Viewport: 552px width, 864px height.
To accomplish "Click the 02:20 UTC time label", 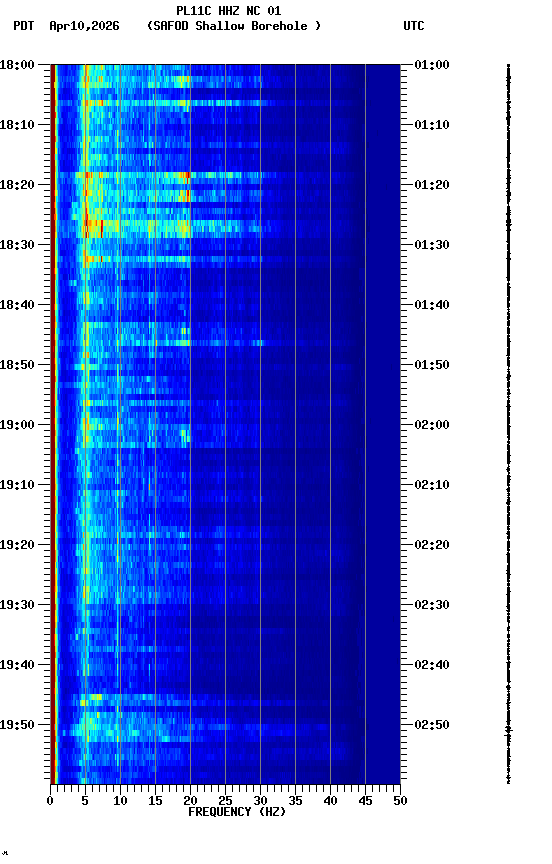I will point(432,546).
